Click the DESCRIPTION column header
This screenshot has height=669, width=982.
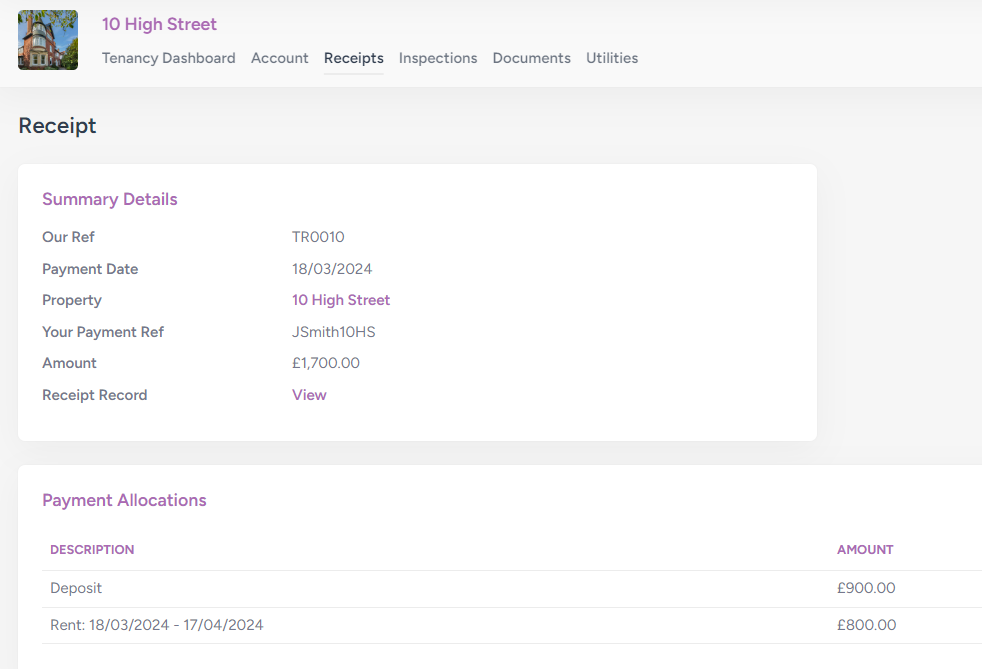pyautogui.click(x=92, y=550)
